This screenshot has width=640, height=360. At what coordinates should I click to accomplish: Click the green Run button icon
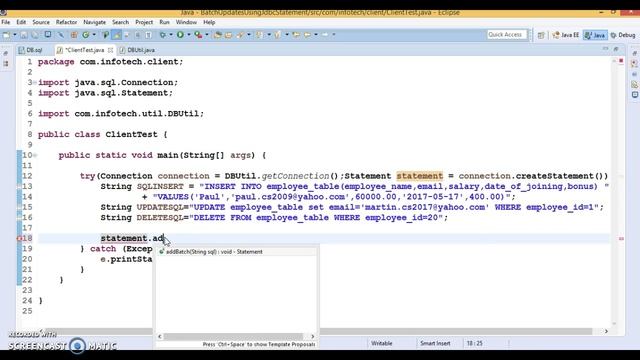(180, 35)
